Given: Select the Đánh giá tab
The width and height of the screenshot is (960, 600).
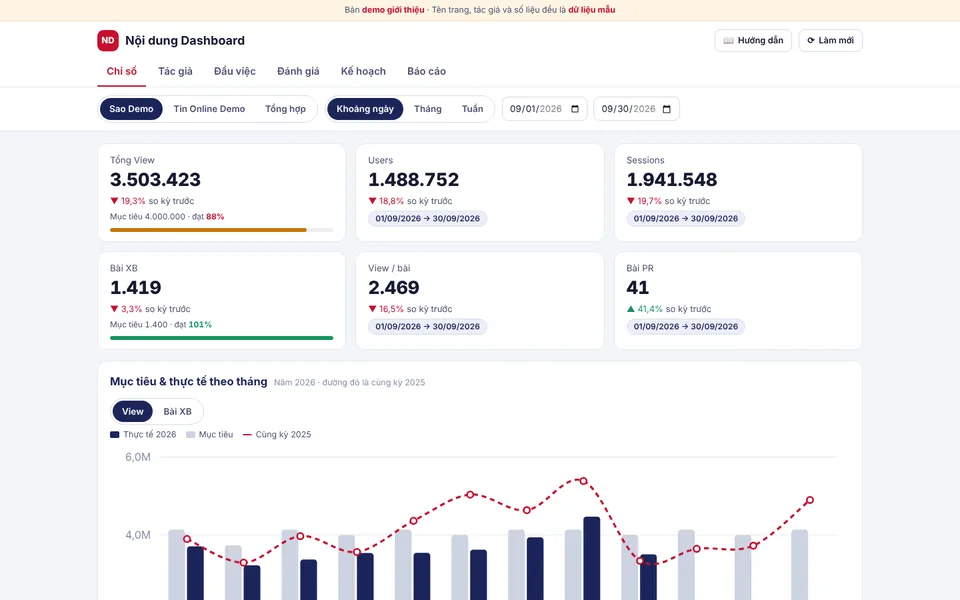Looking at the screenshot, I should click(298, 71).
